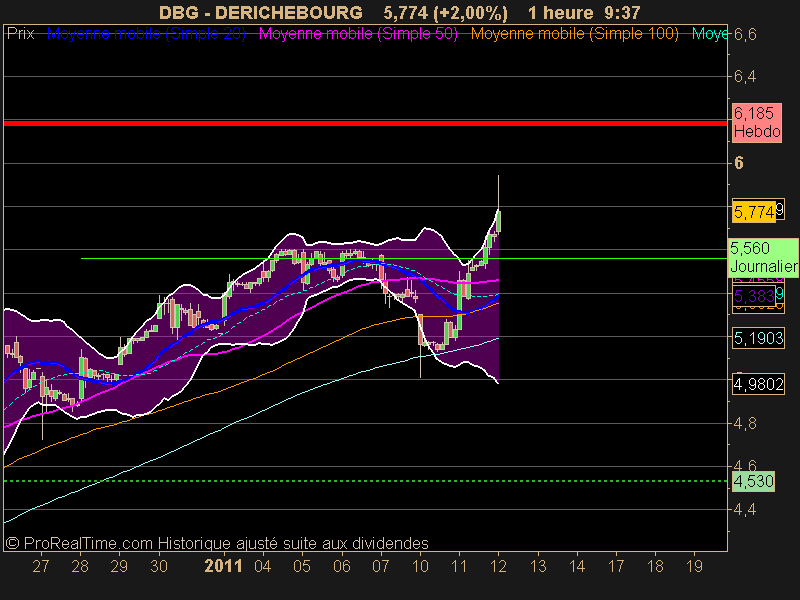Click the "06" date on the time axis
The width and height of the screenshot is (800, 600).
(x=342, y=566)
